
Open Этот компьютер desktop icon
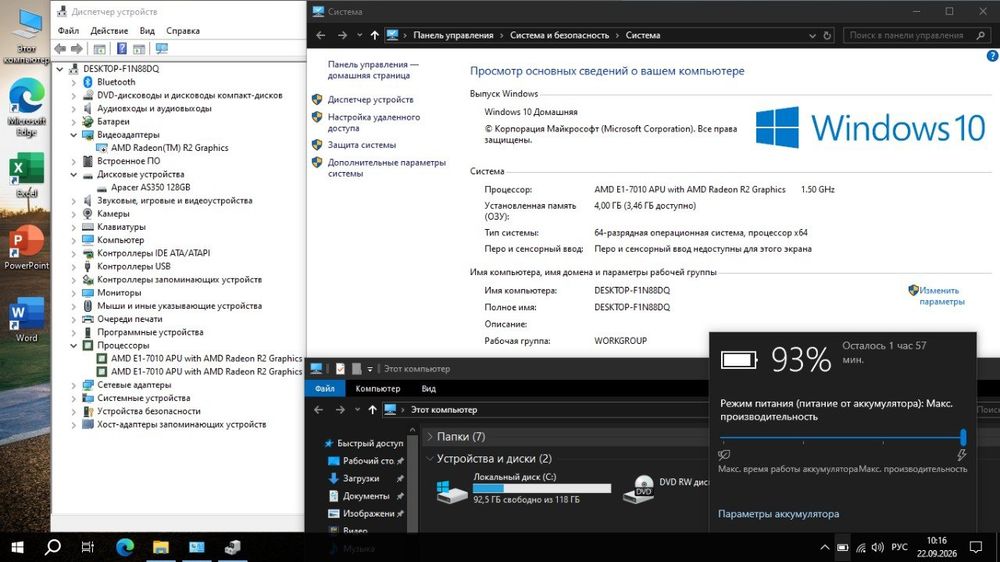tap(26, 37)
